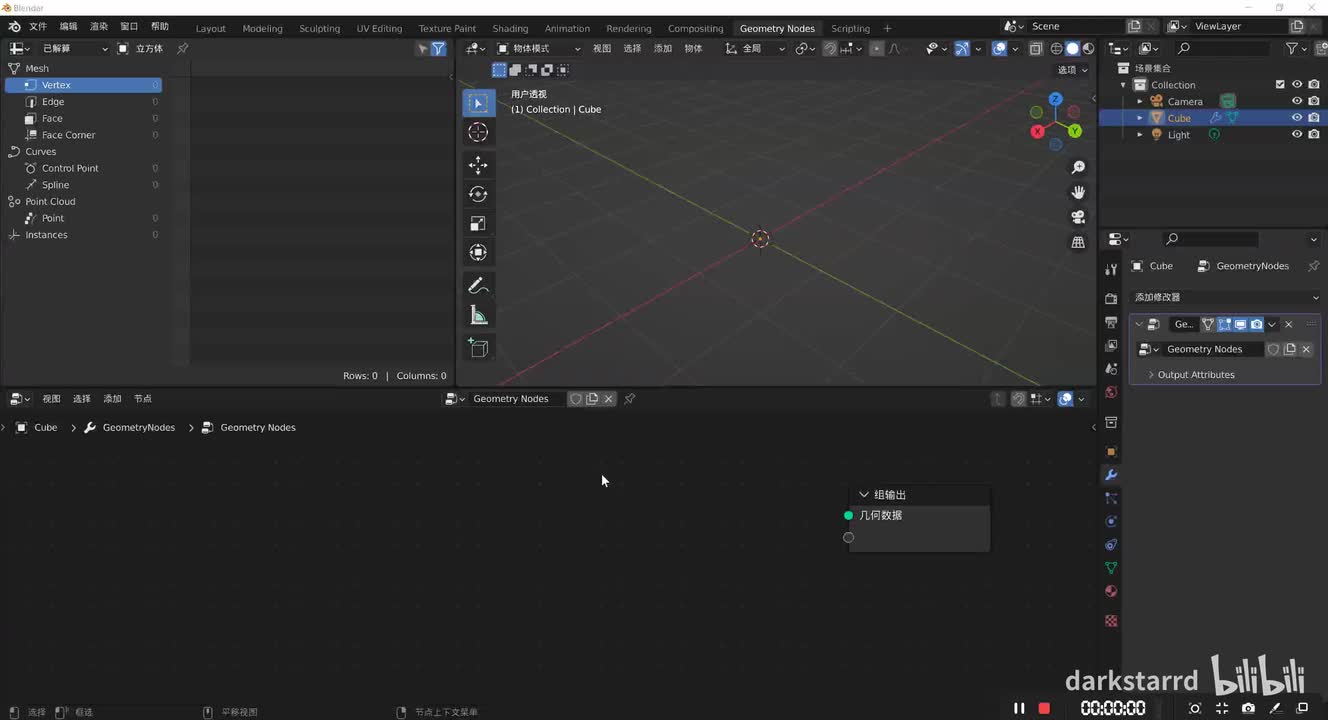Click the Z axis on navigation gizmo
This screenshot has width=1328, height=720.
1055,99
